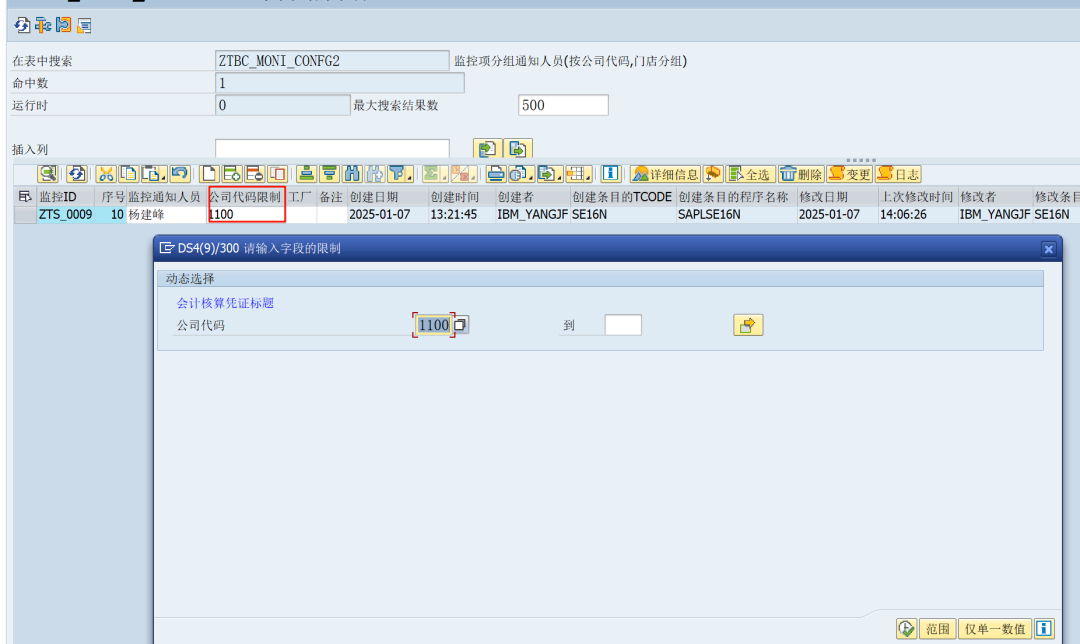
Task: Click the 监控ID column header
Action: click(65, 197)
